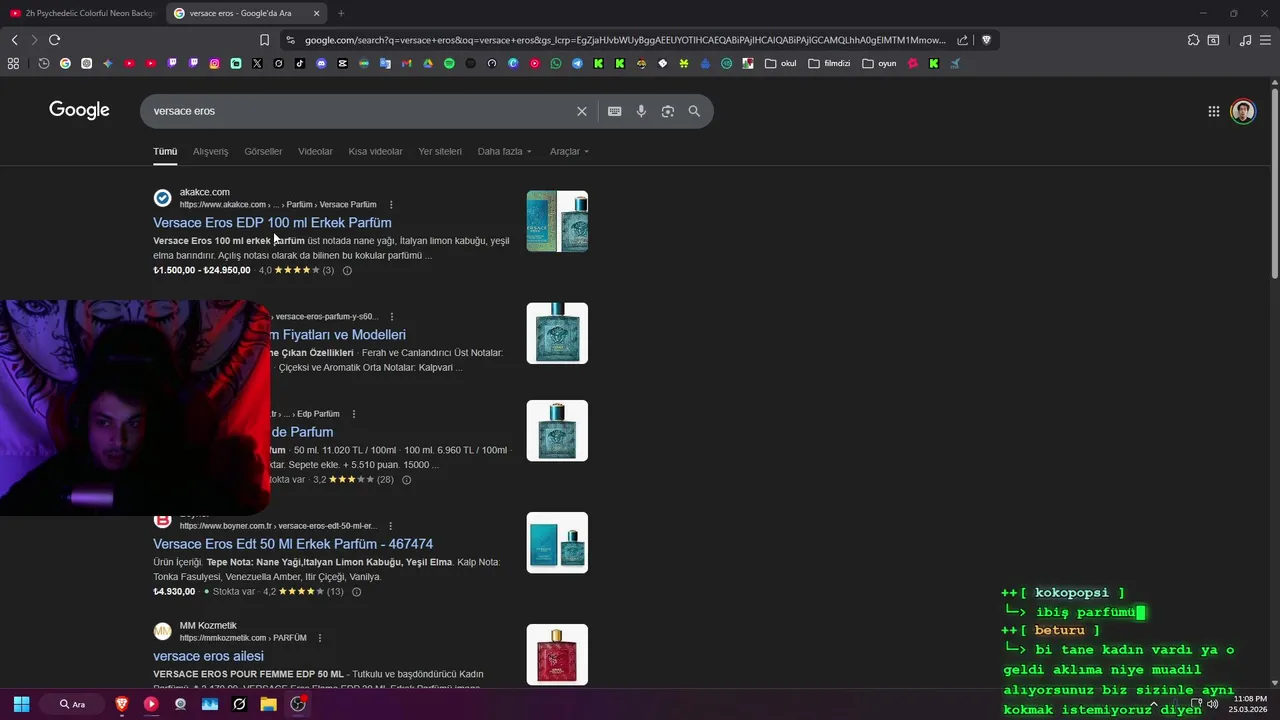Open the versace eros ailesi link
1280x720 pixels.
click(x=208, y=656)
